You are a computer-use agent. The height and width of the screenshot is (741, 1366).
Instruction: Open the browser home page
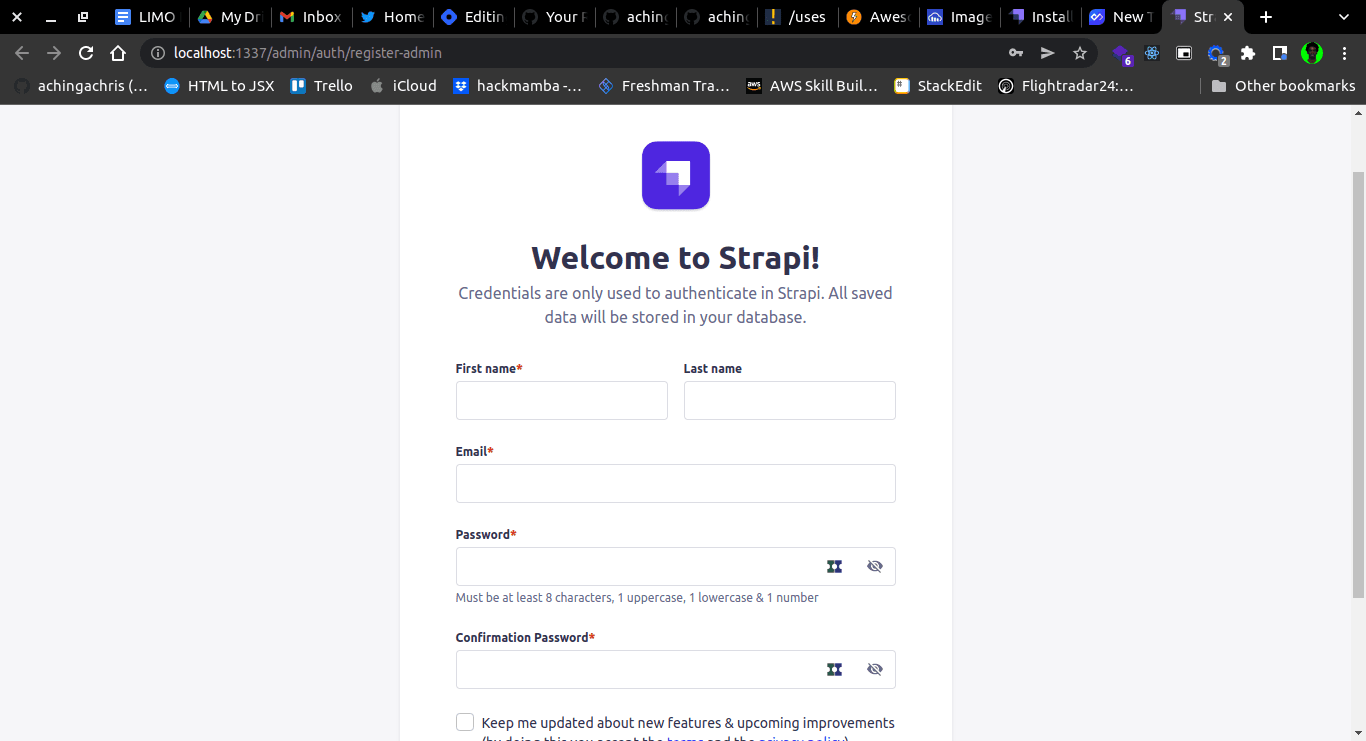tap(118, 53)
